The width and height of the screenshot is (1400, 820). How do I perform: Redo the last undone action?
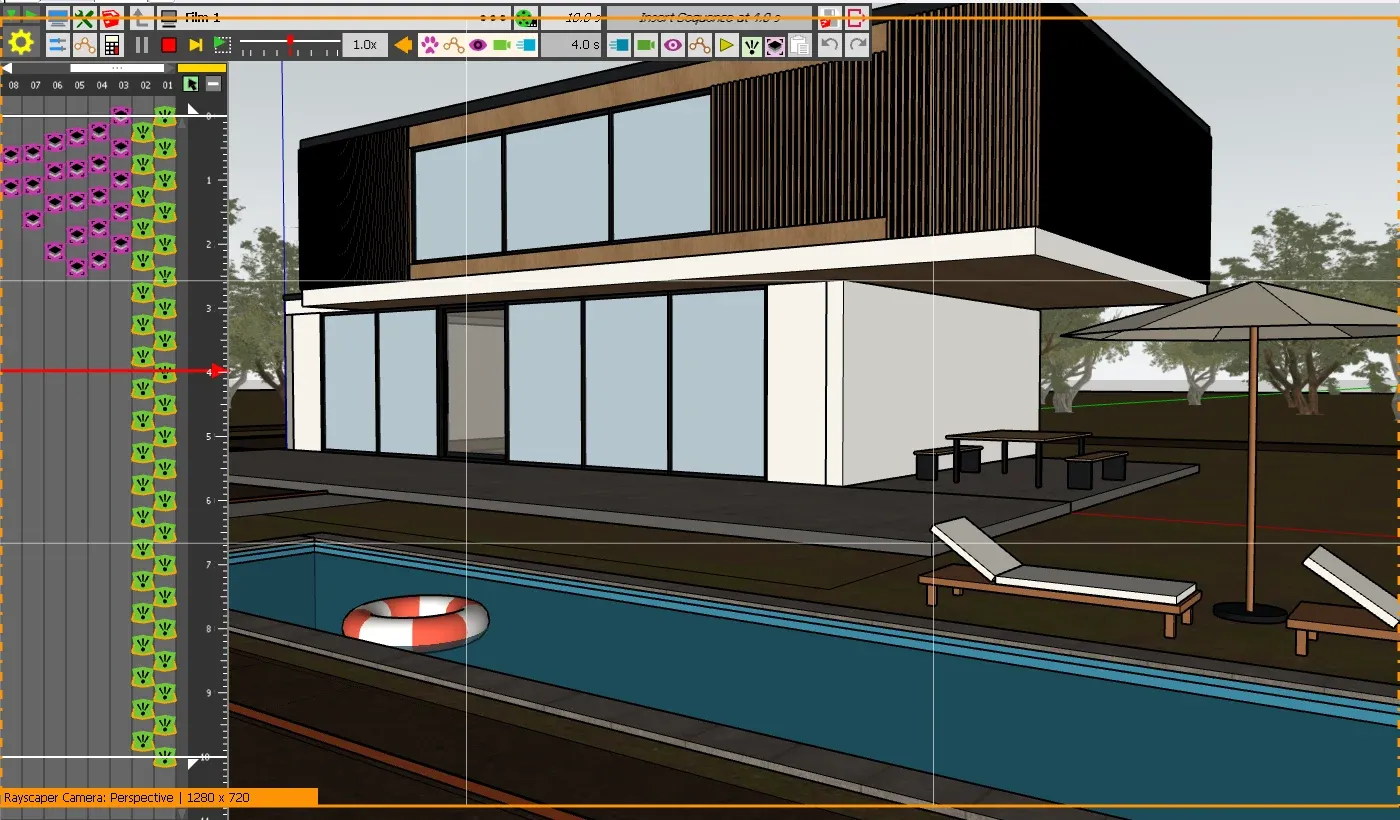(x=857, y=45)
